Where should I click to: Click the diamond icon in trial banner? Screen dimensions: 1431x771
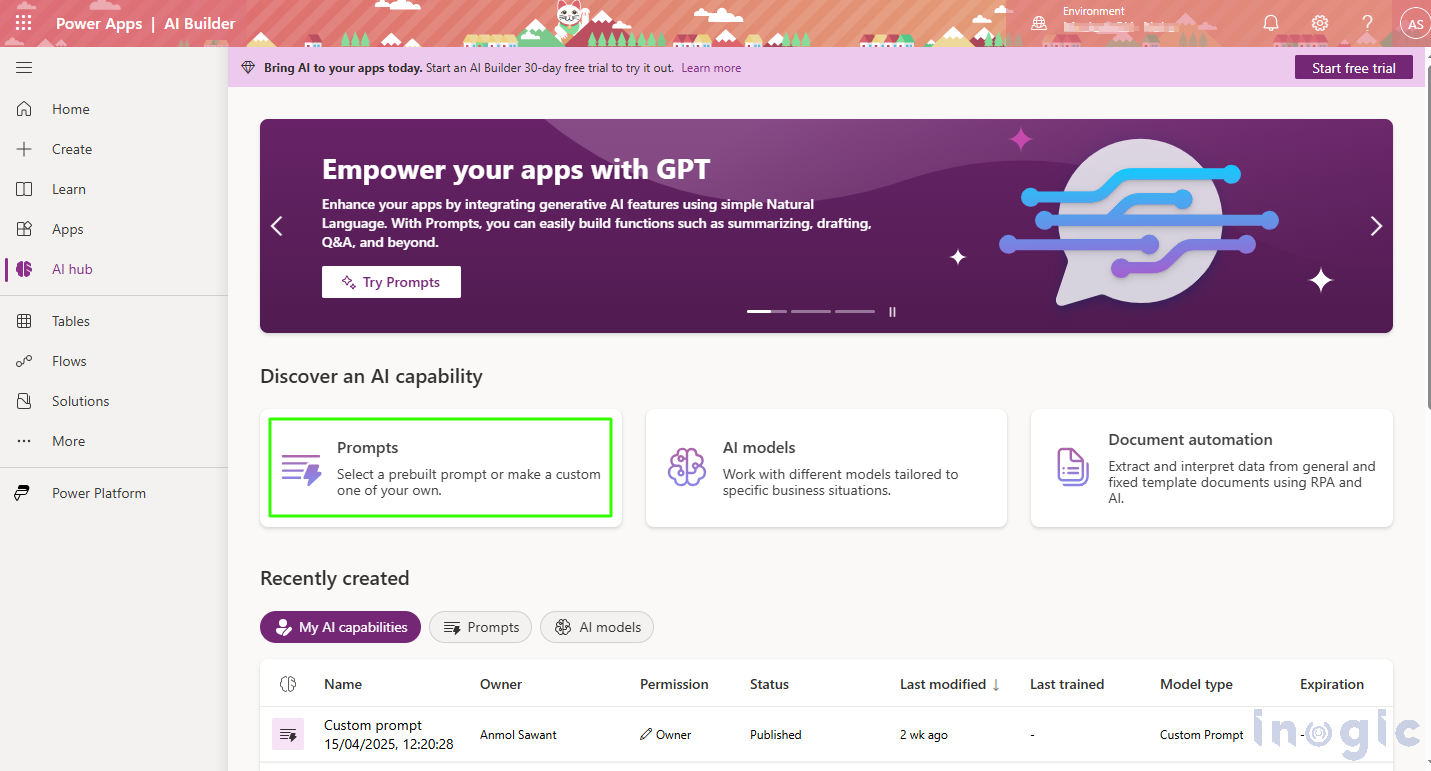pyautogui.click(x=248, y=68)
